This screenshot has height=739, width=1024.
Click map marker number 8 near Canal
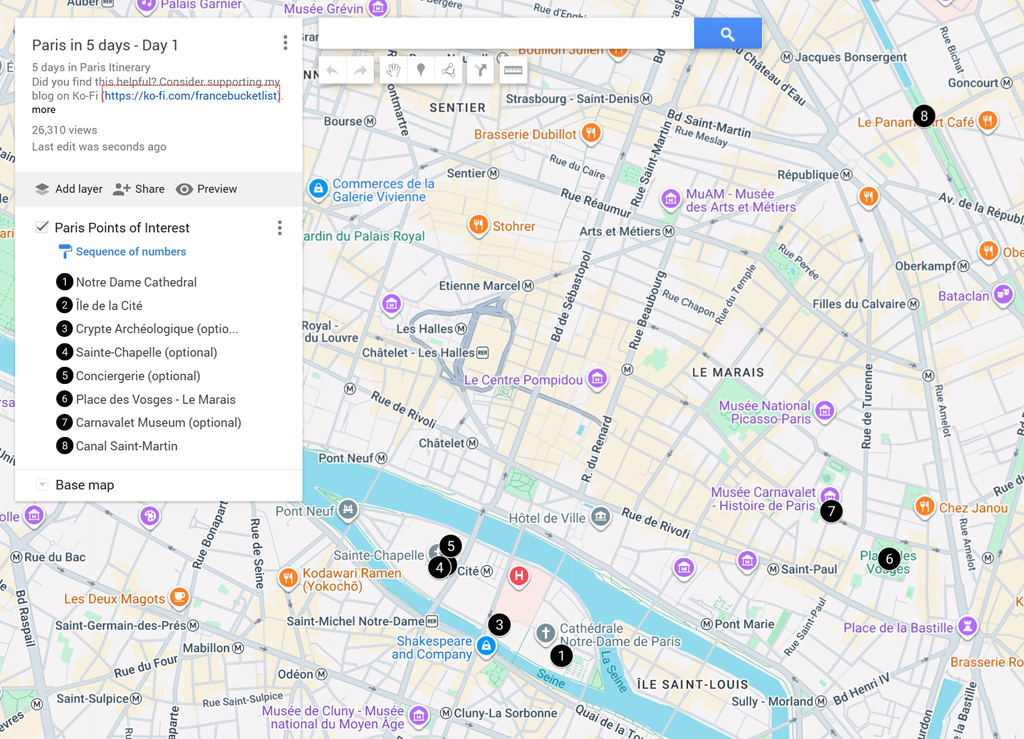[923, 116]
